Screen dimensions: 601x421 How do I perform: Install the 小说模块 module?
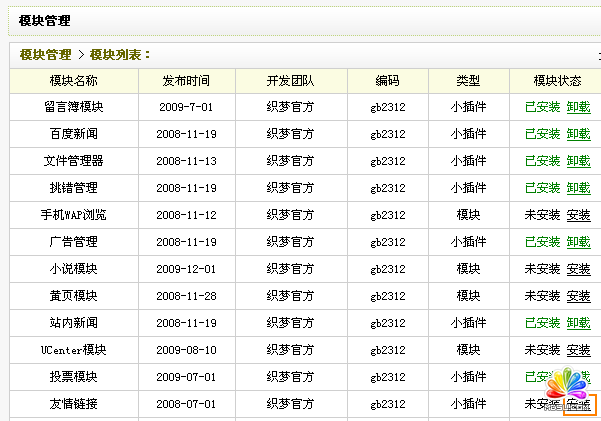(x=578, y=269)
